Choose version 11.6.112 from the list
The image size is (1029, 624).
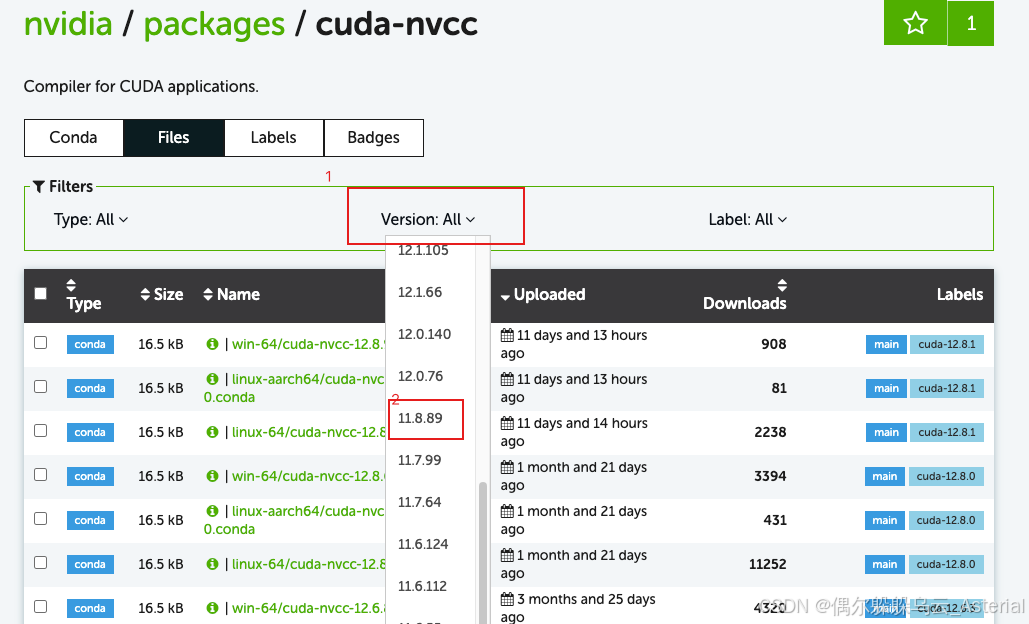[422, 586]
